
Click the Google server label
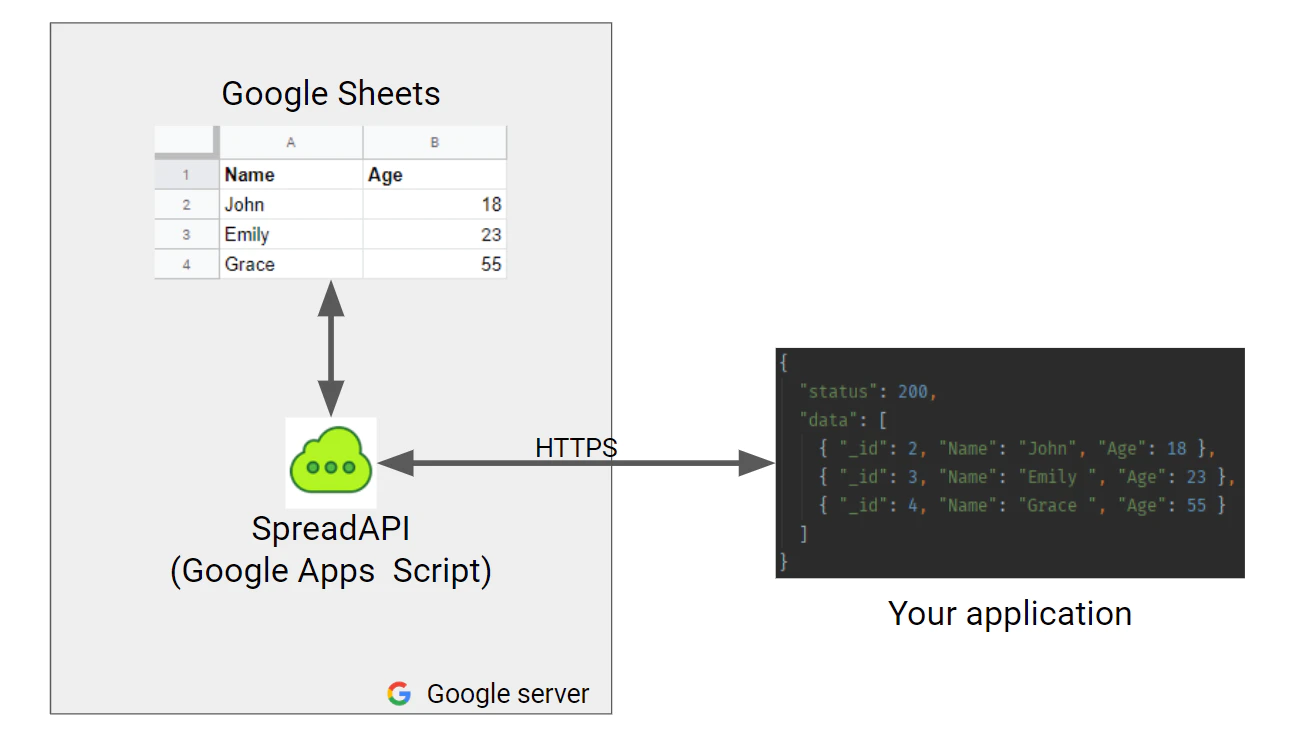508,694
